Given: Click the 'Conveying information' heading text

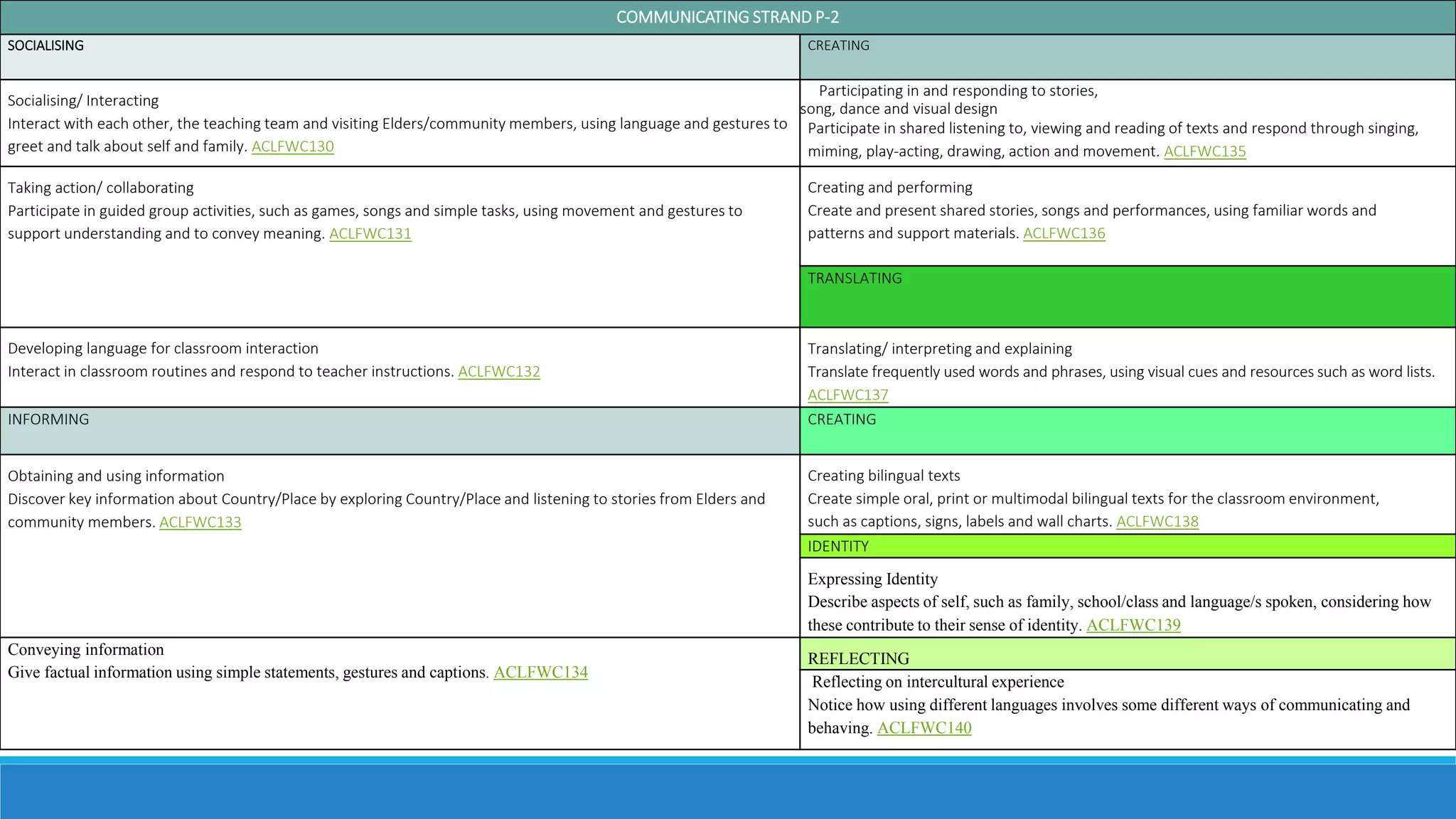Looking at the screenshot, I should pyautogui.click(x=85, y=650).
